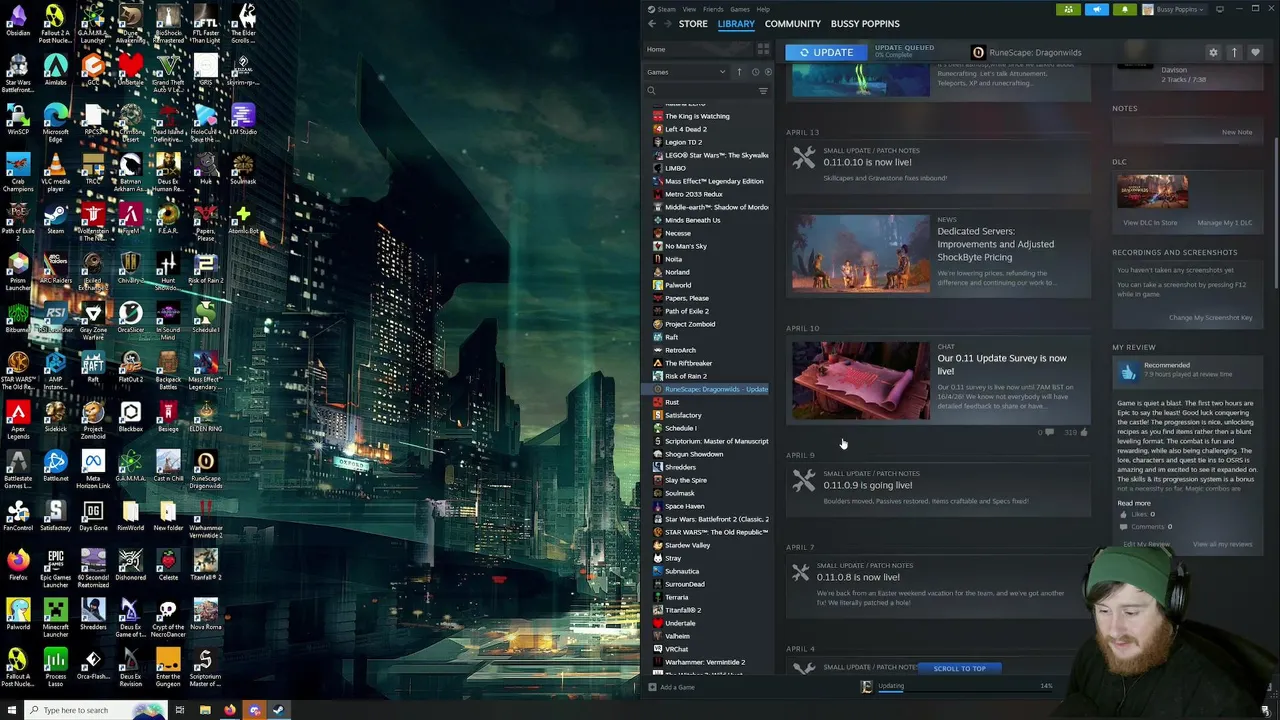This screenshot has width=1280, height=720.
Task: Open 0.11.0.10 is now live patch notes
Action: pyautogui.click(x=867, y=162)
